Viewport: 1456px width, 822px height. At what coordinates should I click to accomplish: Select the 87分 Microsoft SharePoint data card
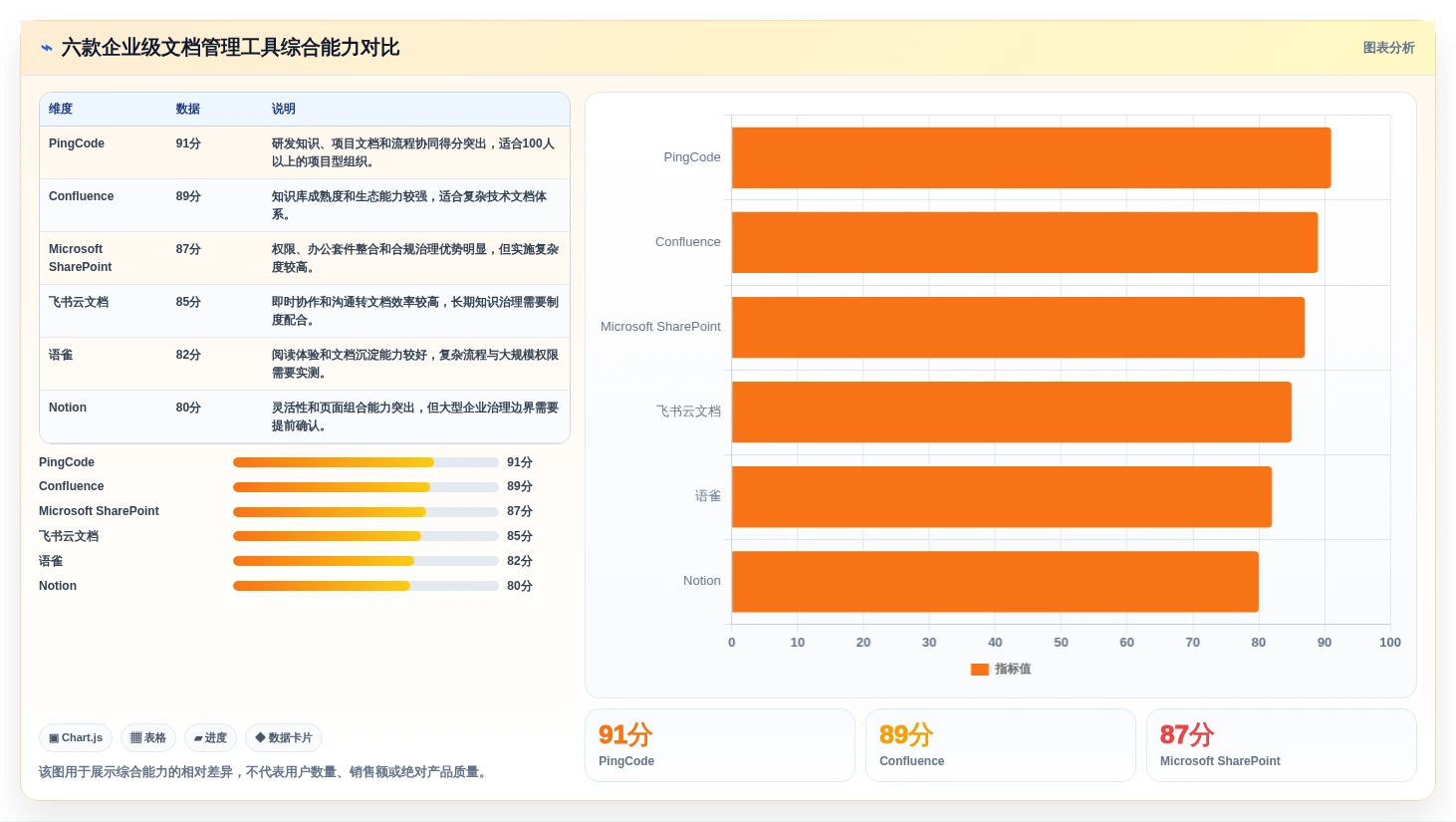click(x=1282, y=745)
